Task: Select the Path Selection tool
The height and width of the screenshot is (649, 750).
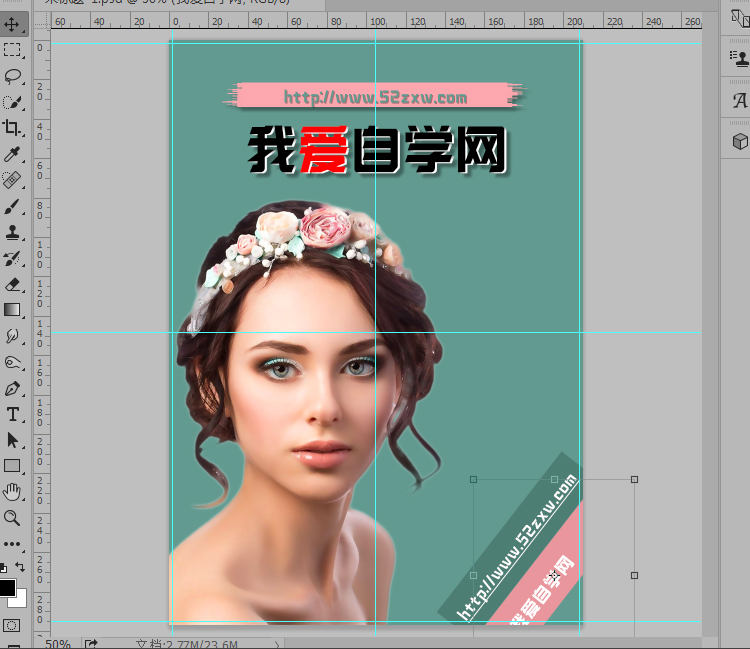Action: tap(12, 440)
